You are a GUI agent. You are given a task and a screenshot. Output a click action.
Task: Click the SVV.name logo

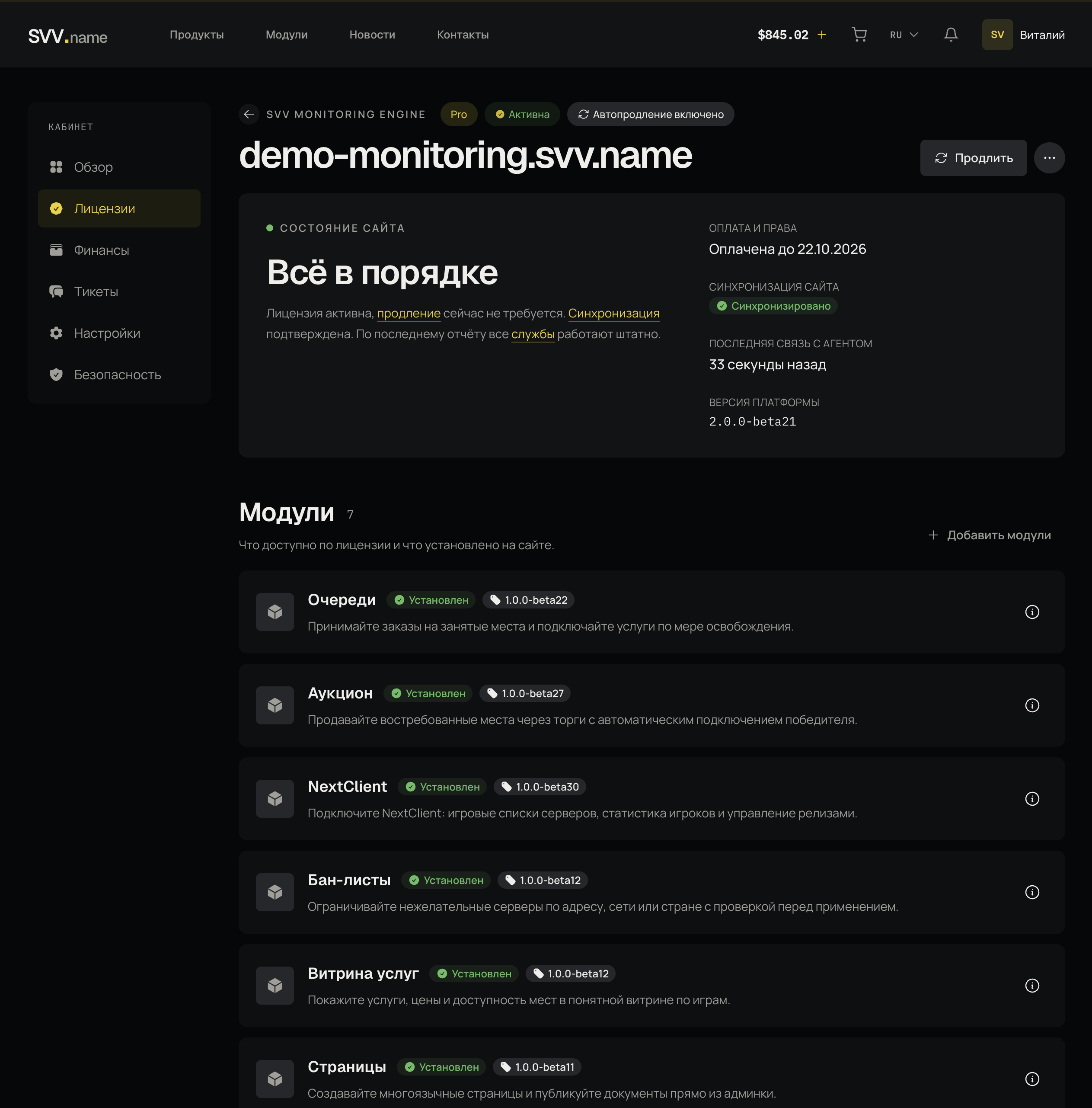pos(67,37)
